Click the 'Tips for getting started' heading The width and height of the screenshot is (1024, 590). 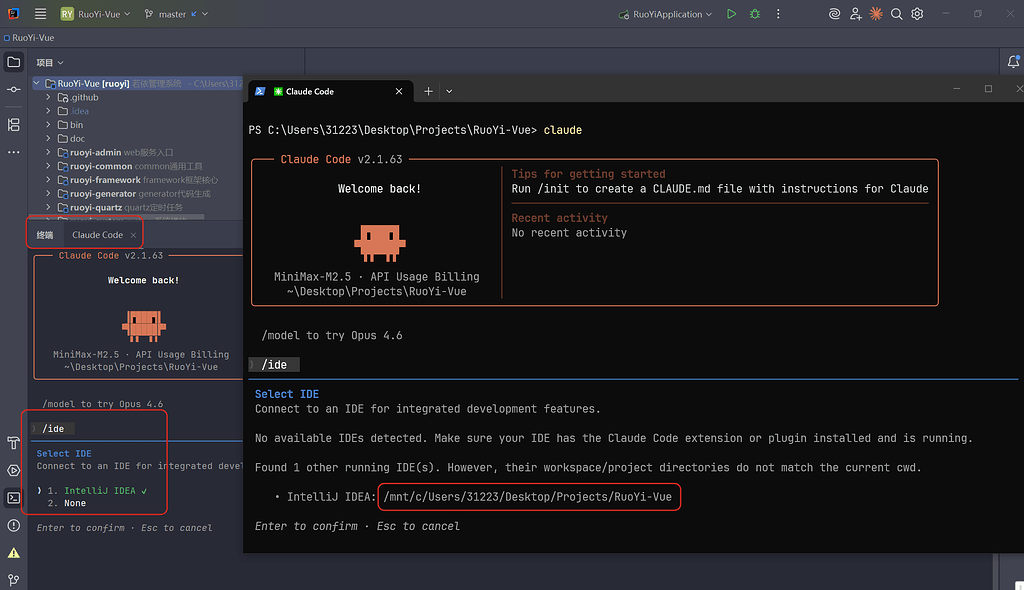coord(588,174)
